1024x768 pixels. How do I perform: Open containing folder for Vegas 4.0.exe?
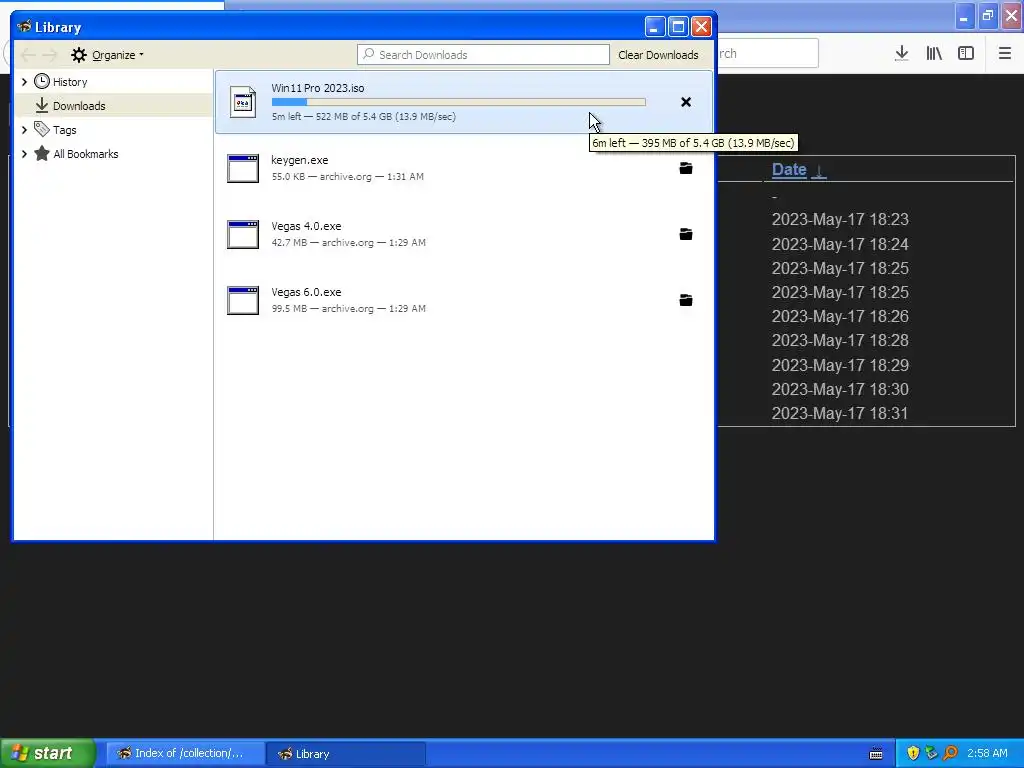click(x=686, y=234)
